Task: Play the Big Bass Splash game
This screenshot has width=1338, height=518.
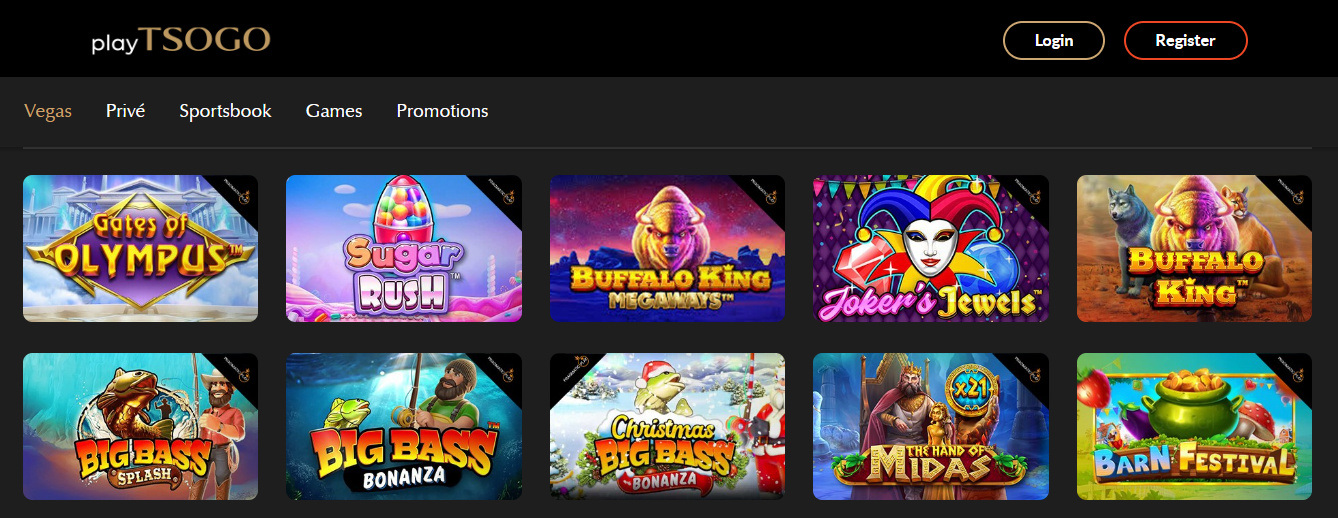Action: (140, 427)
